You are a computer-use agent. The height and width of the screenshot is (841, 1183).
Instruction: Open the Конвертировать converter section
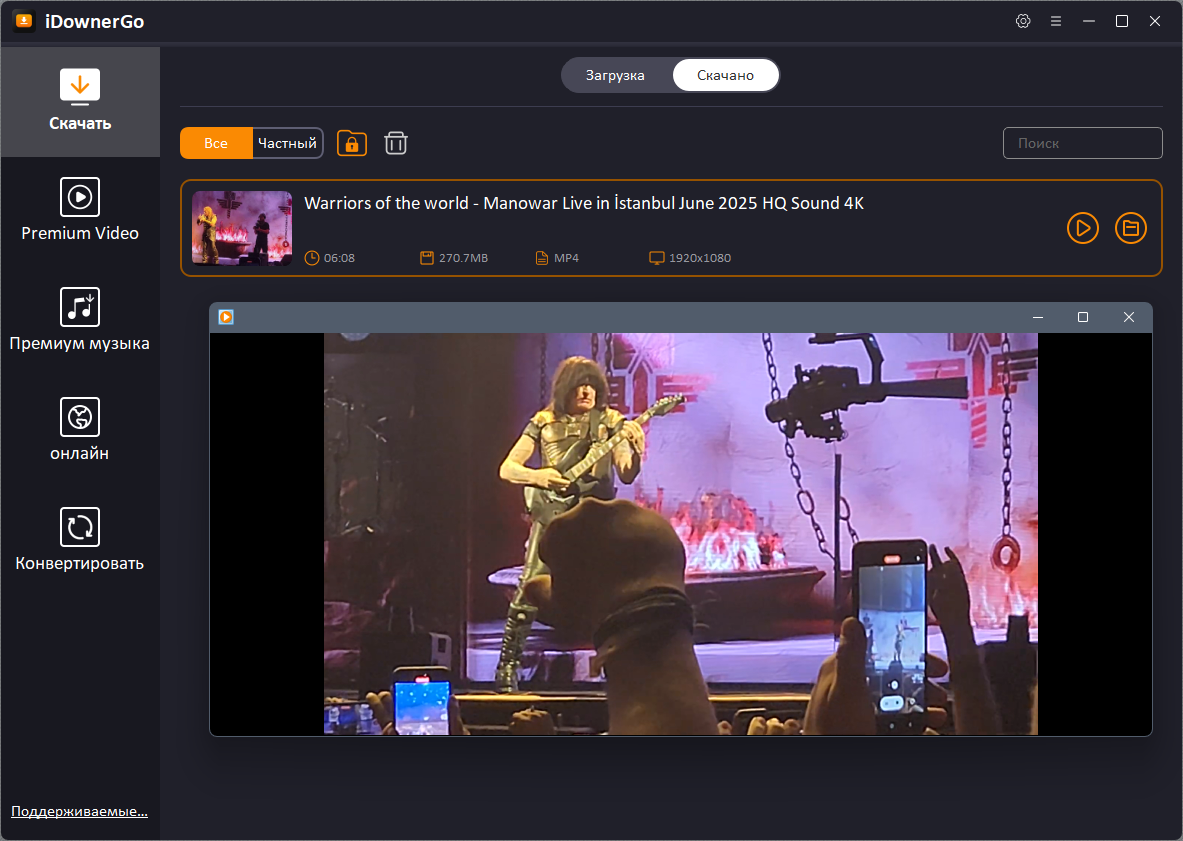[80, 541]
